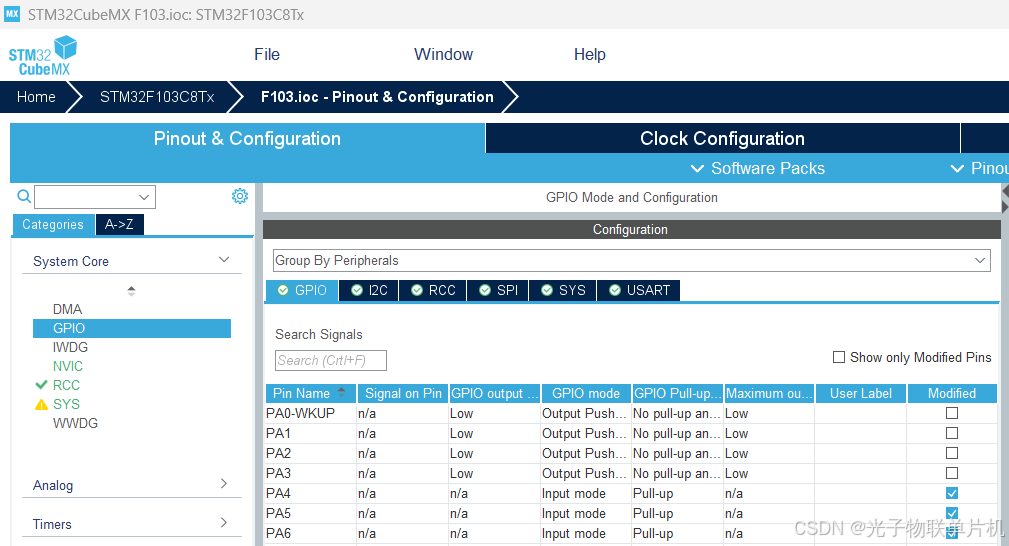The height and width of the screenshot is (546, 1009).
Task: Open the Help menu
Action: pyautogui.click(x=589, y=55)
